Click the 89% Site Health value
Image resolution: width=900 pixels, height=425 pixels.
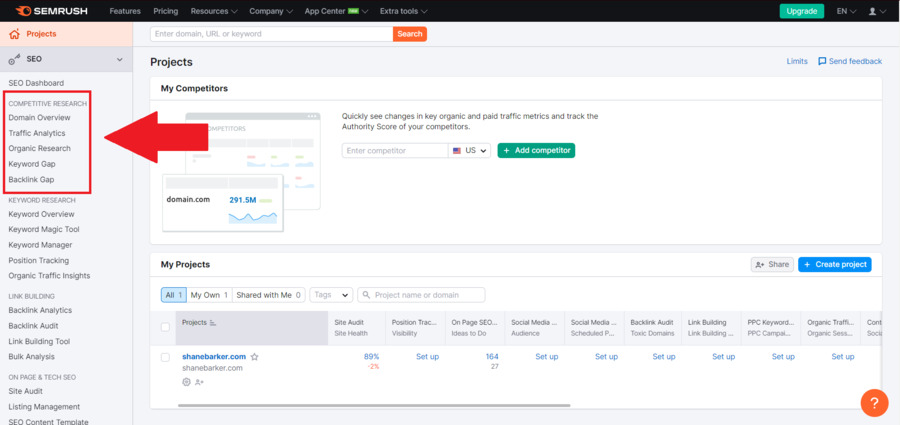click(x=371, y=357)
